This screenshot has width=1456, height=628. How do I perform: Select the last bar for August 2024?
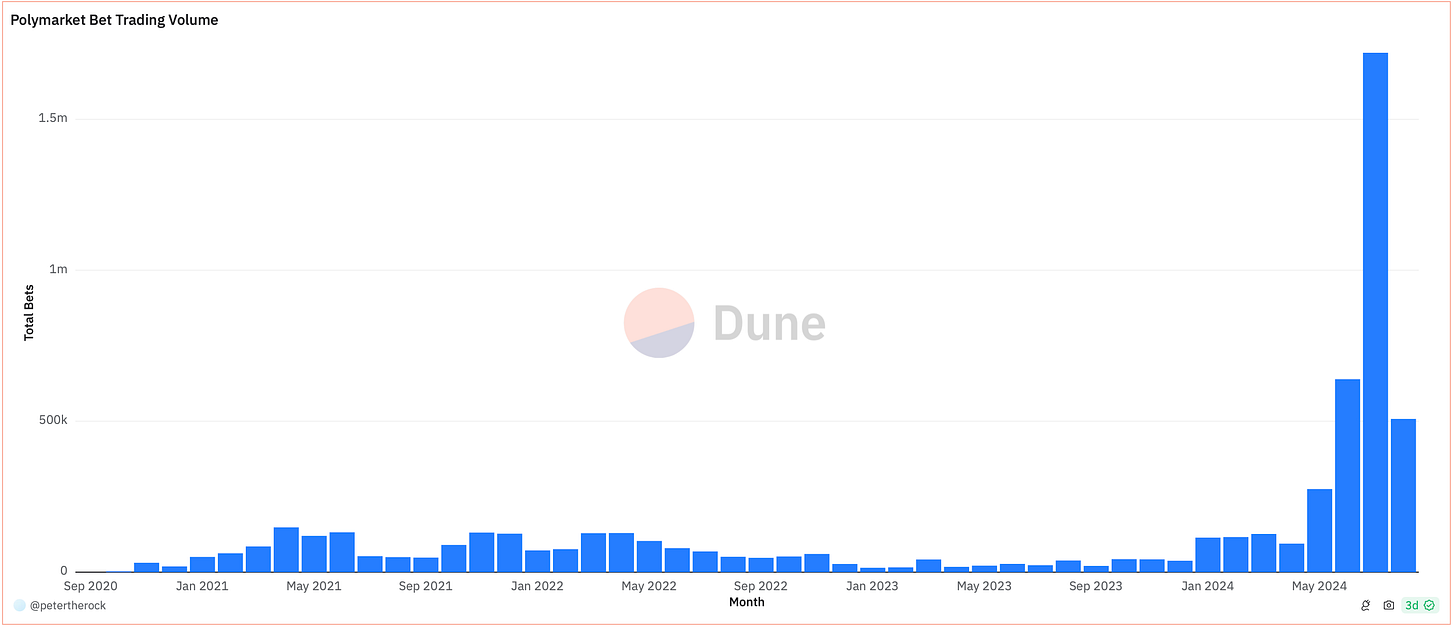click(1403, 495)
